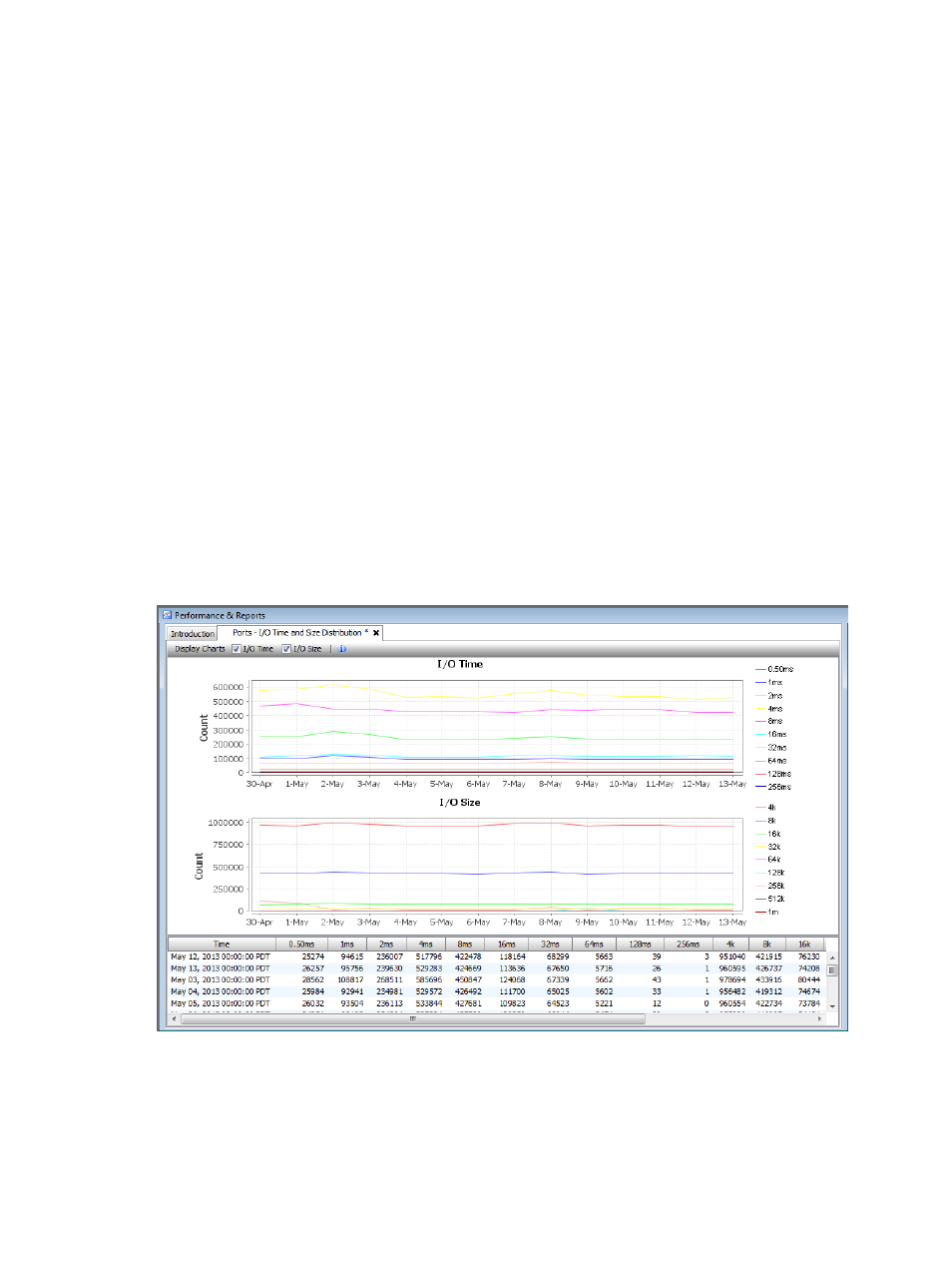Click the 8ms legend entry in I/O Time
Screen dimensions: 952x1268
[x=769, y=721]
